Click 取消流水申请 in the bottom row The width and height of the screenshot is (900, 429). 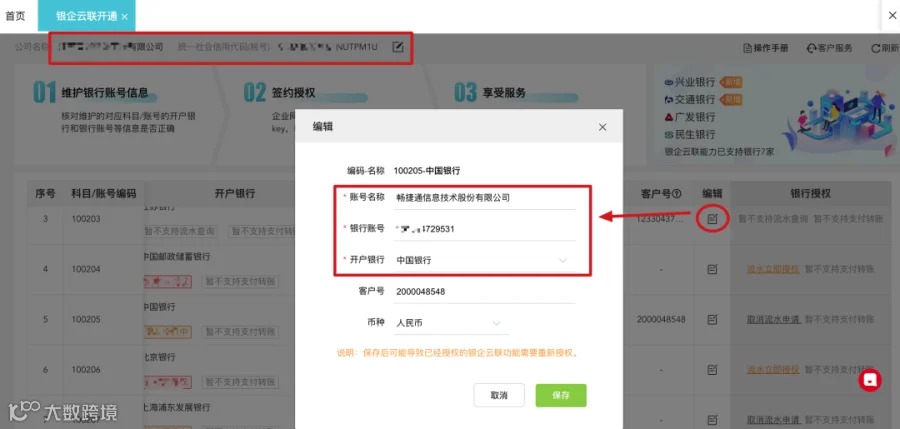tap(773, 419)
